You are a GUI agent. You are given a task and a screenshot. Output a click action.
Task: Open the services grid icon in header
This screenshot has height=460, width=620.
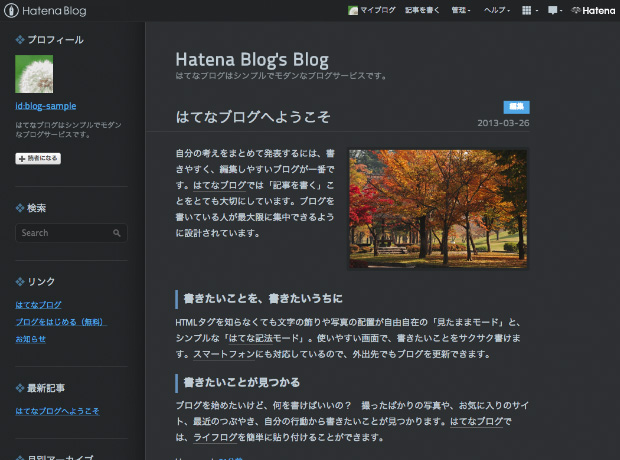click(x=526, y=10)
